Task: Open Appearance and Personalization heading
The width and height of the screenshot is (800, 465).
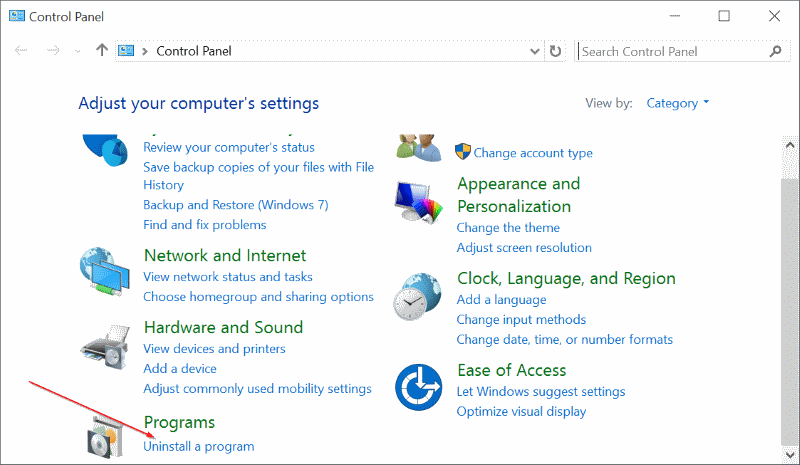Action: click(x=518, y=195)
